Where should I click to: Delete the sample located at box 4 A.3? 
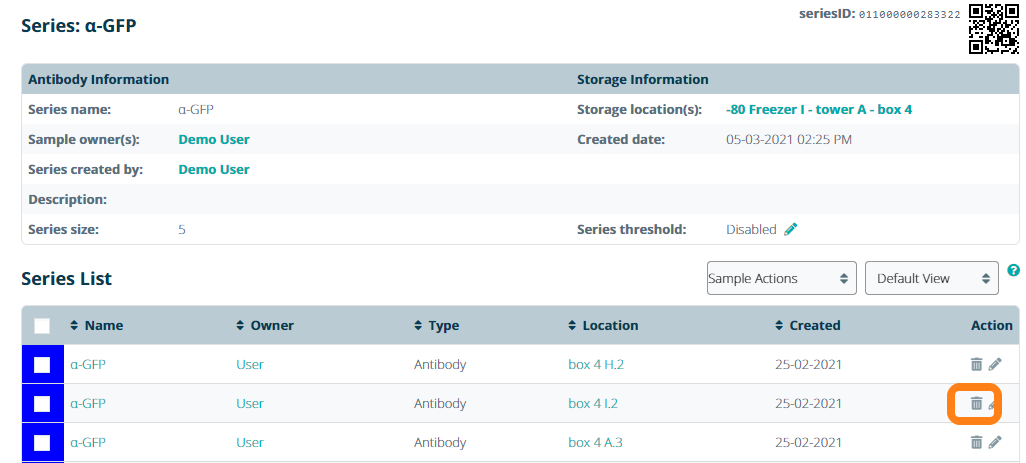coord(976,442)
